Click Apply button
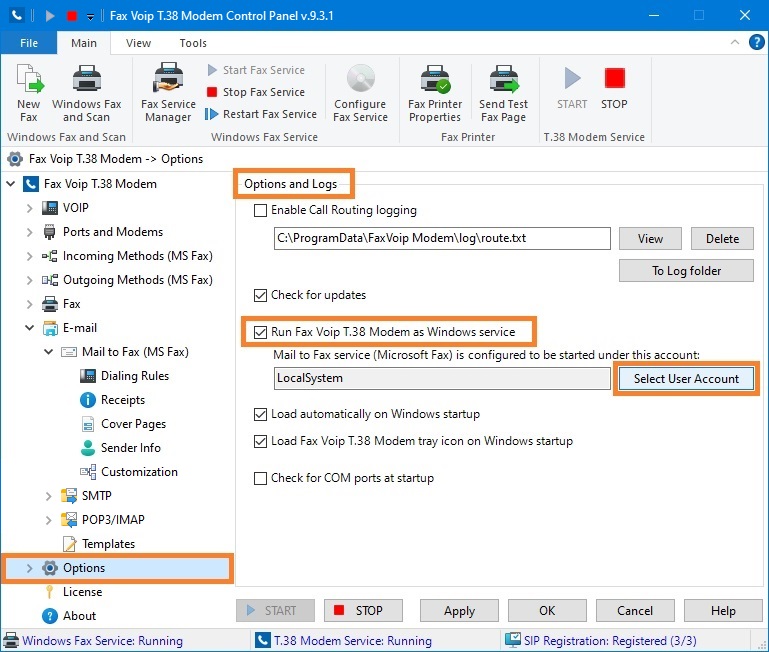The height and width of the screenshot is (652, 769). pyautogui.click(x=459, y=611)
